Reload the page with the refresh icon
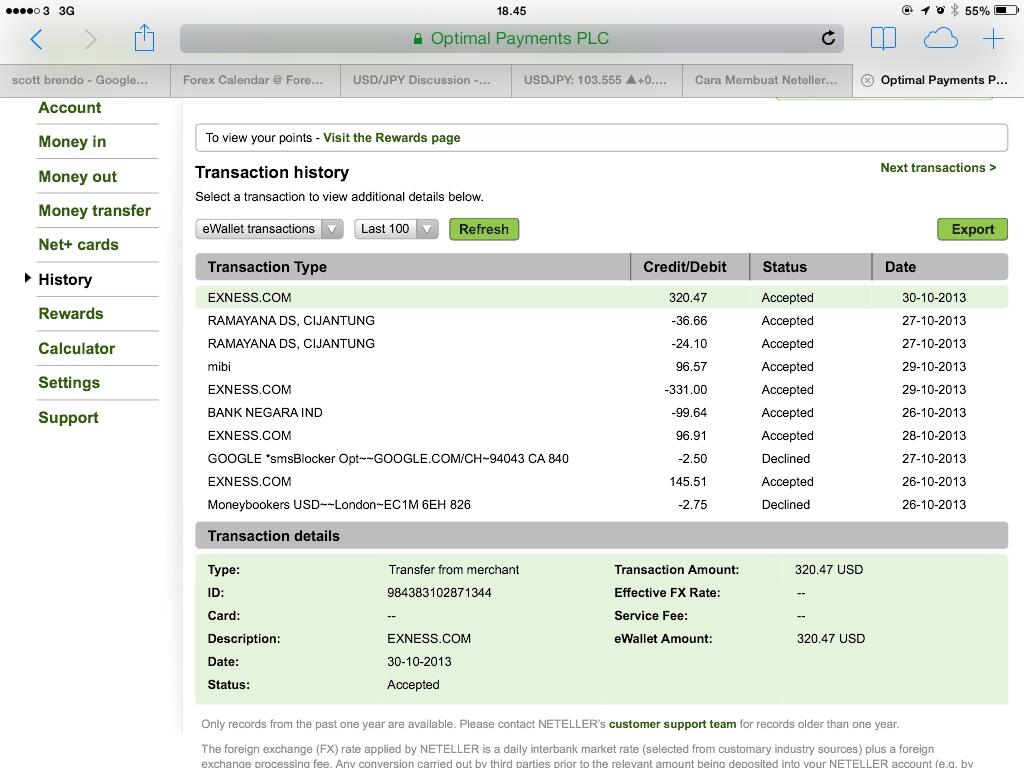Viewport: 1024px width, 768px height. 828,38
